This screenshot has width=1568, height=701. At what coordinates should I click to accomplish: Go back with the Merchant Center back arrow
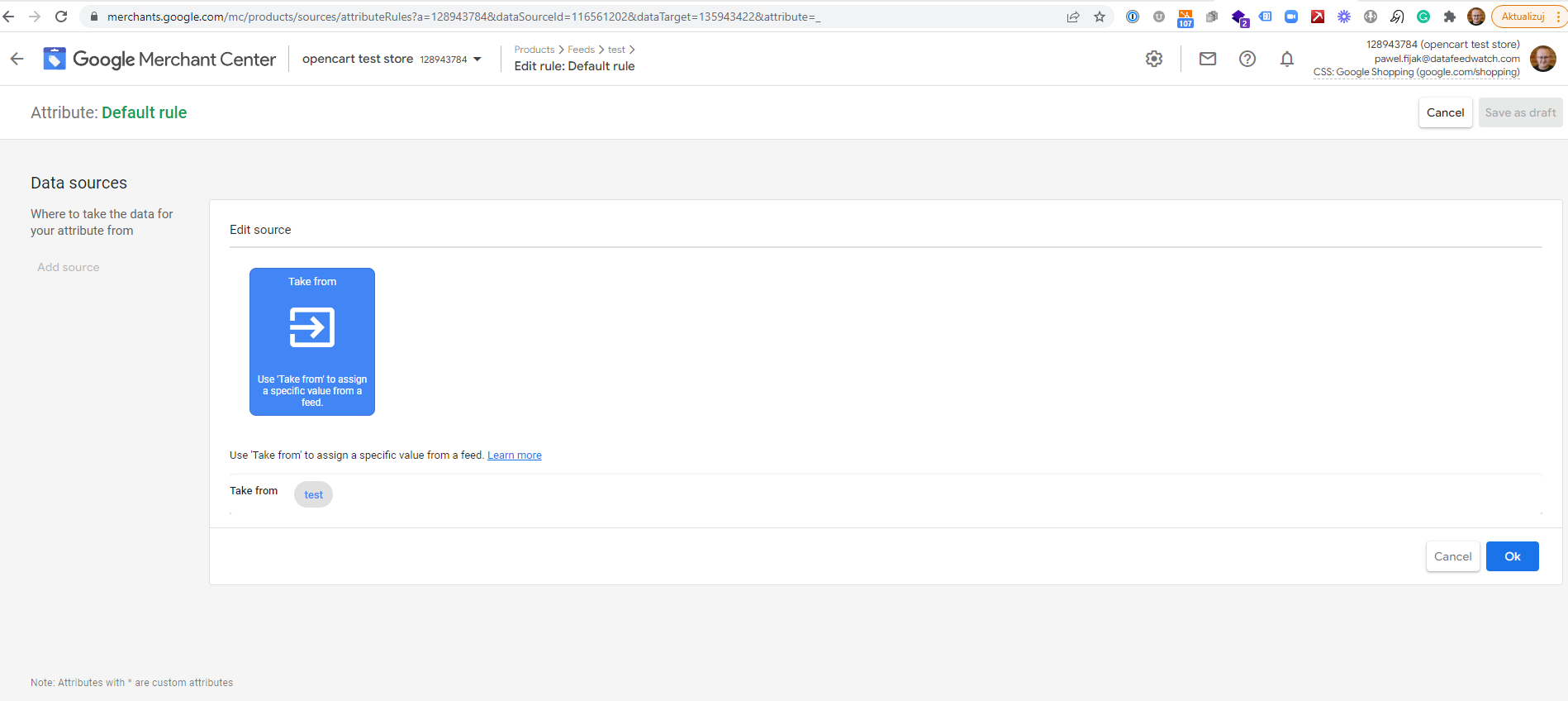coord(17,59)
